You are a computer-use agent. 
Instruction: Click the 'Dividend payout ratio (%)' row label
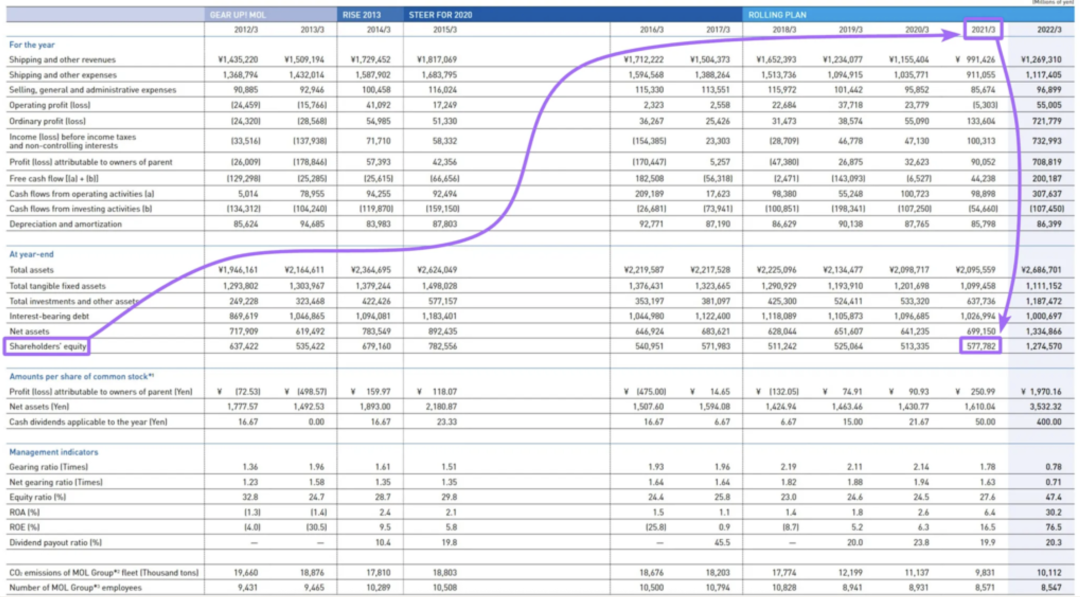pyautogui.click(x=56, y=542)
